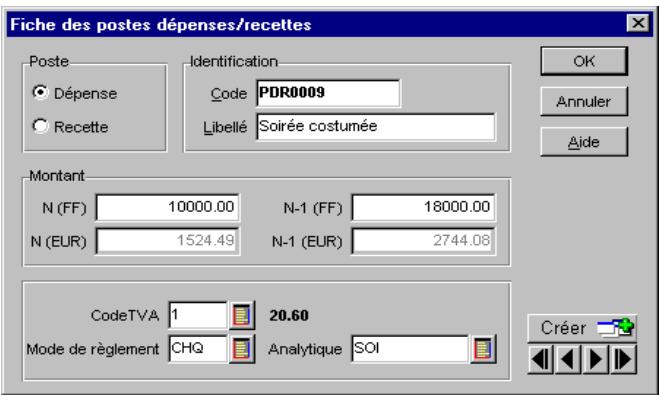
Task: Click the CodeTVA label
Action: tap(125, 316)
